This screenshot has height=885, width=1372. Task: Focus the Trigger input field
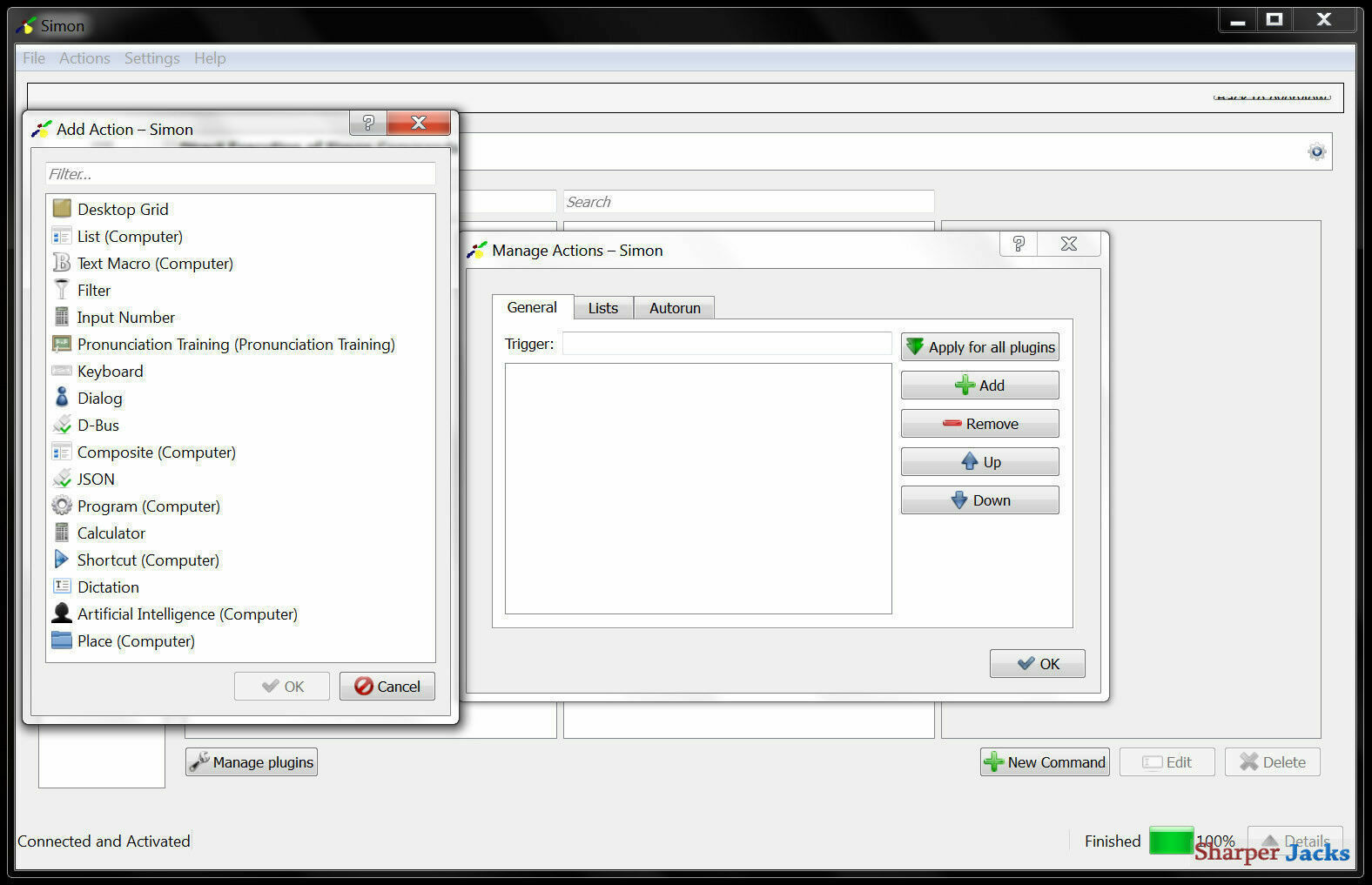[727, 344]
